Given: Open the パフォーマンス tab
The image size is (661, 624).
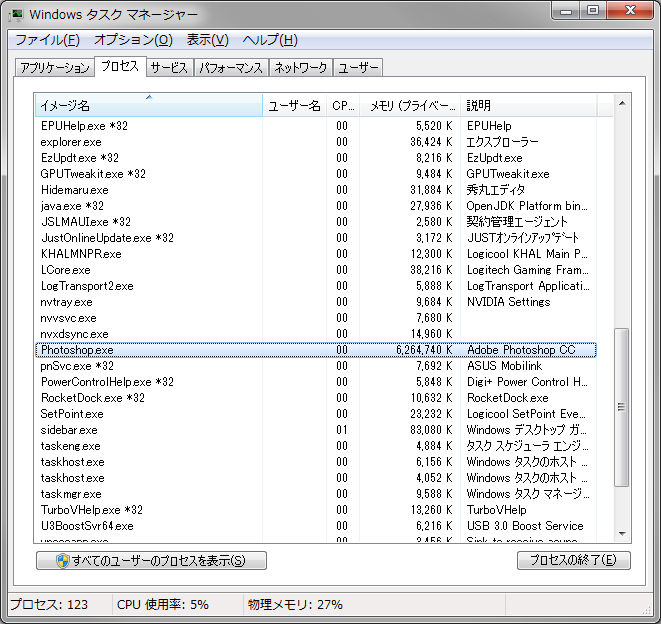Looking at the screenshot, I should pyautogui.click(x=231, y=67).
